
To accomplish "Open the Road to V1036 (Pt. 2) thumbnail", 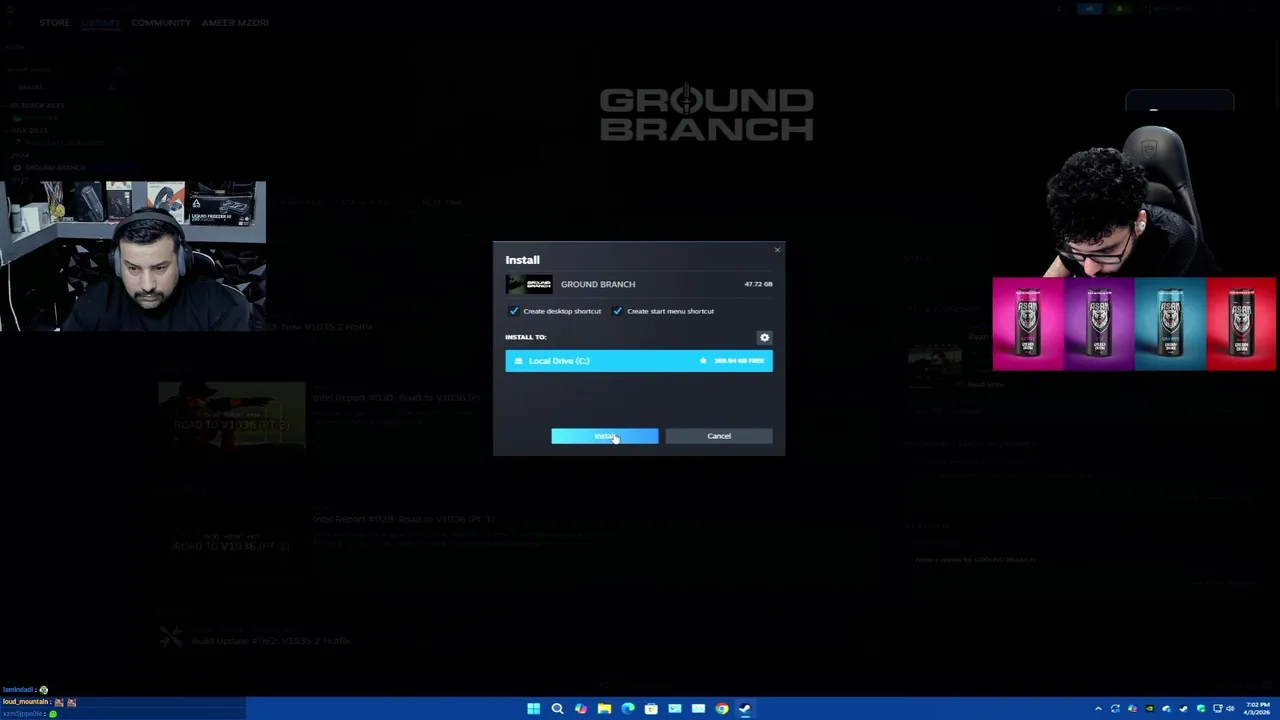I will point(232,415).
